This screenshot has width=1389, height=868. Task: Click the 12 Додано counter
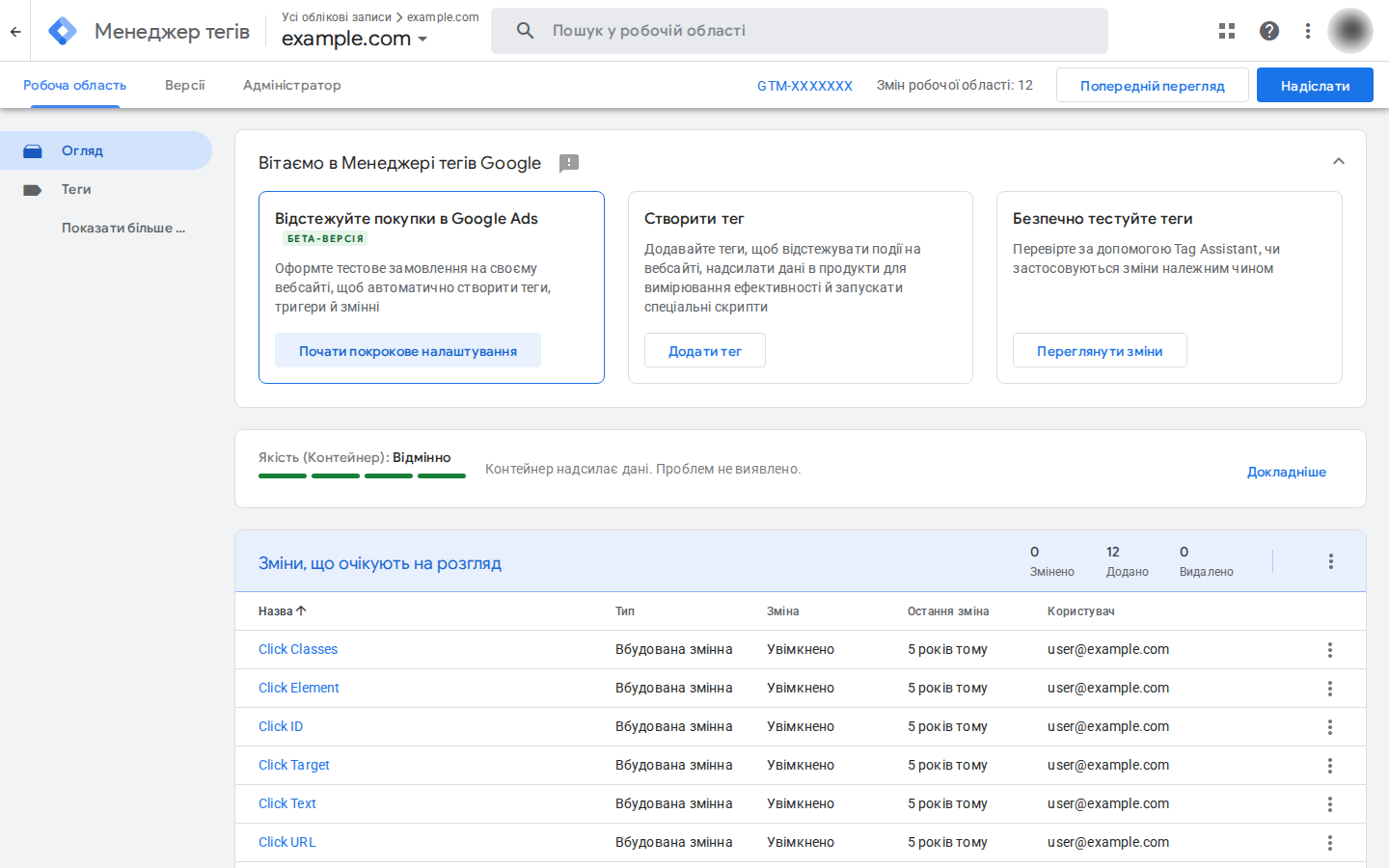pos(1128,561)
